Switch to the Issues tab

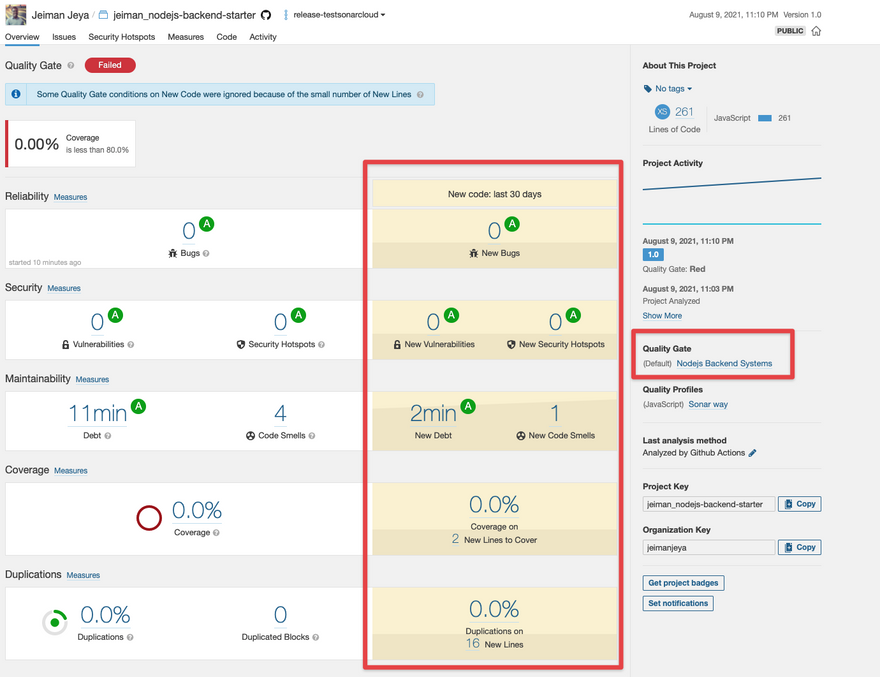pos(64,37)
